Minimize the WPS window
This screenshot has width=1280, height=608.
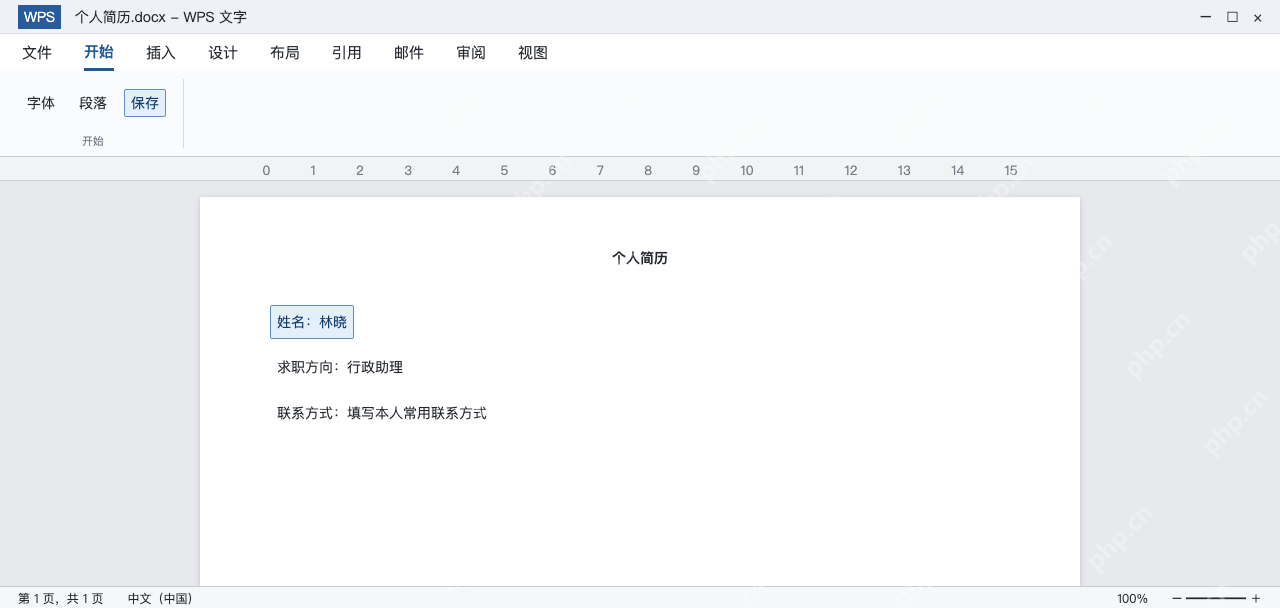(x=1206, y=17)
